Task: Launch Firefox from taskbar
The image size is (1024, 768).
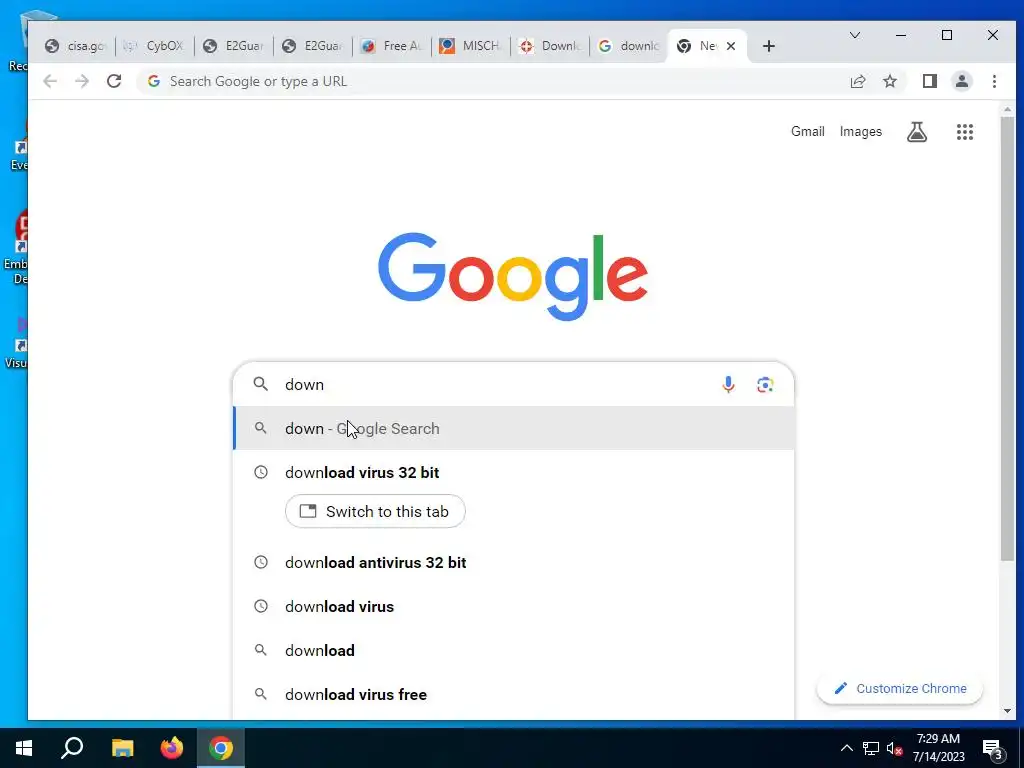Action: tap(172, 748)
